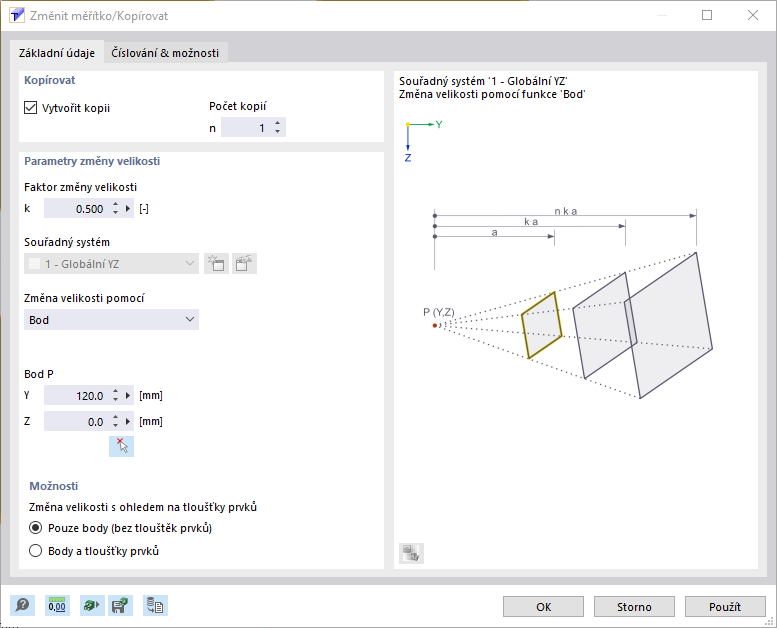777x628 pixels.
Task: Increase the number of copies n
Action: tap(278, 123)
